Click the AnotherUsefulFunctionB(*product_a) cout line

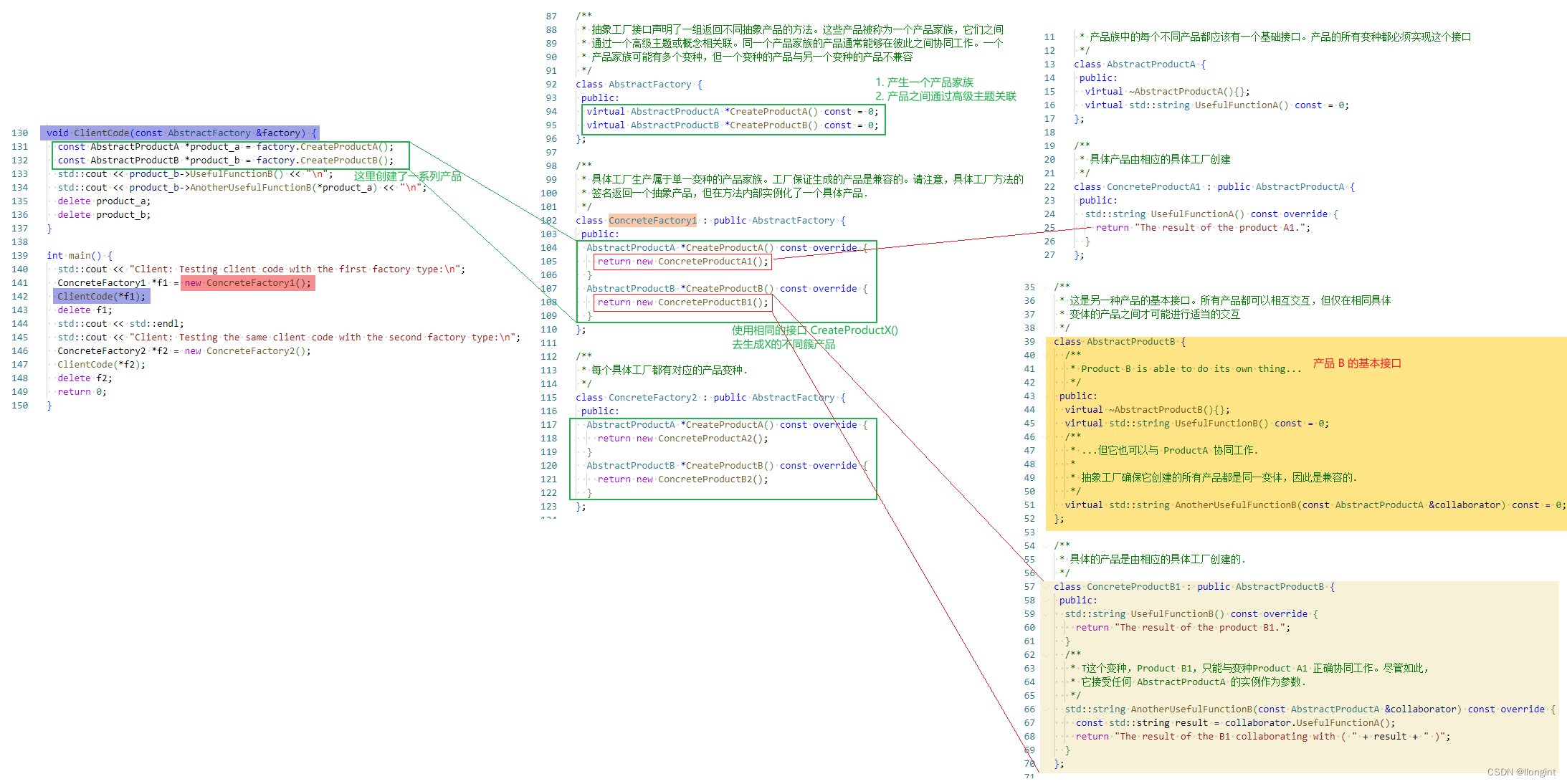pos(242,188)
